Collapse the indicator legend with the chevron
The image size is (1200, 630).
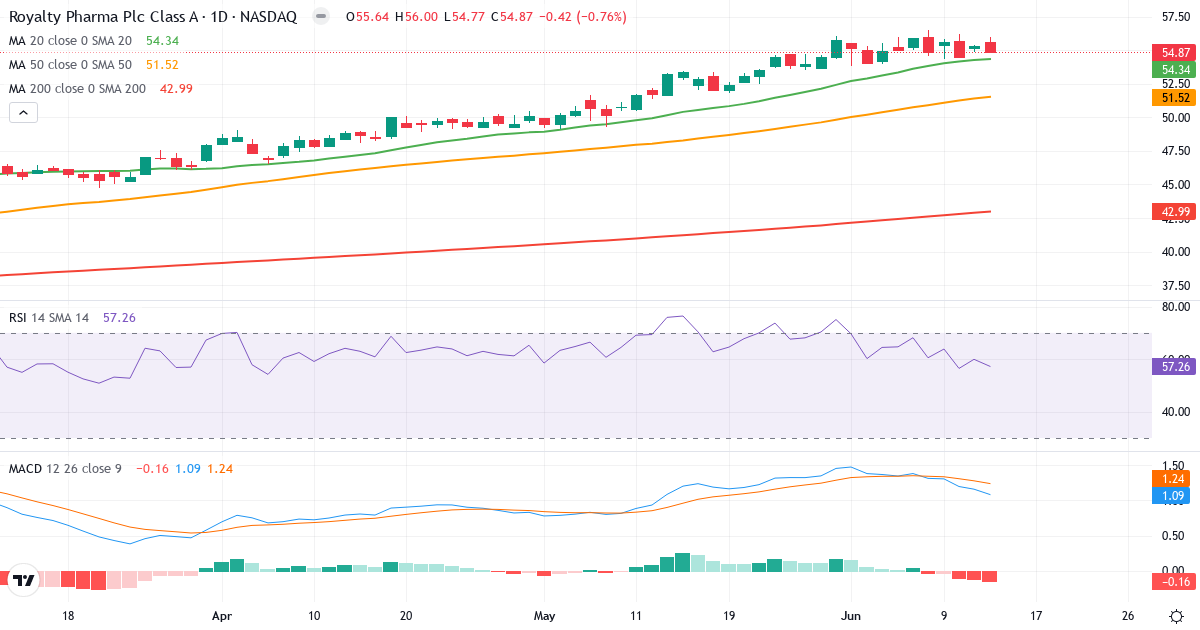click(24, 113)
